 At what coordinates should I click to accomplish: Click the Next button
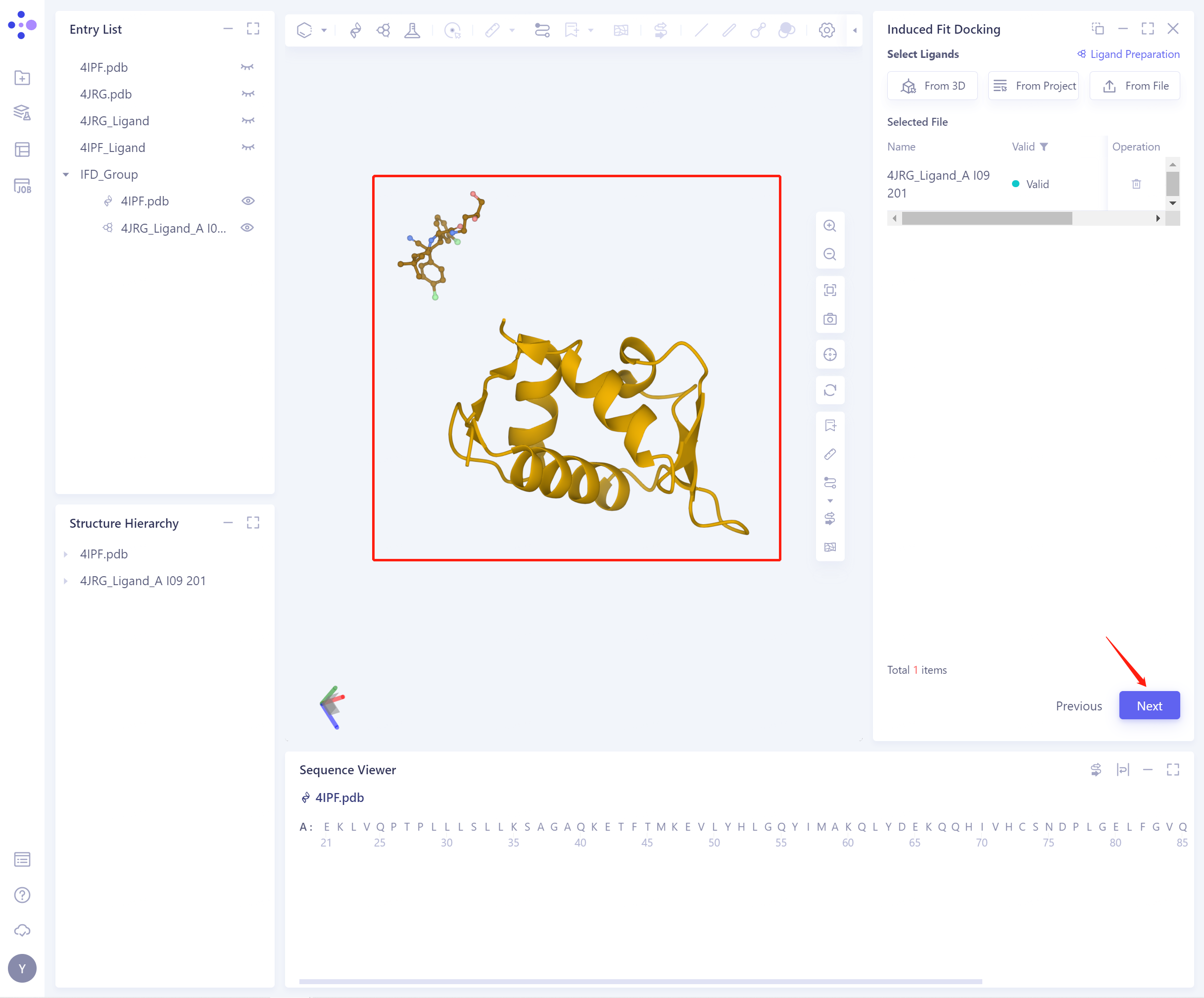click(1149, 705)
